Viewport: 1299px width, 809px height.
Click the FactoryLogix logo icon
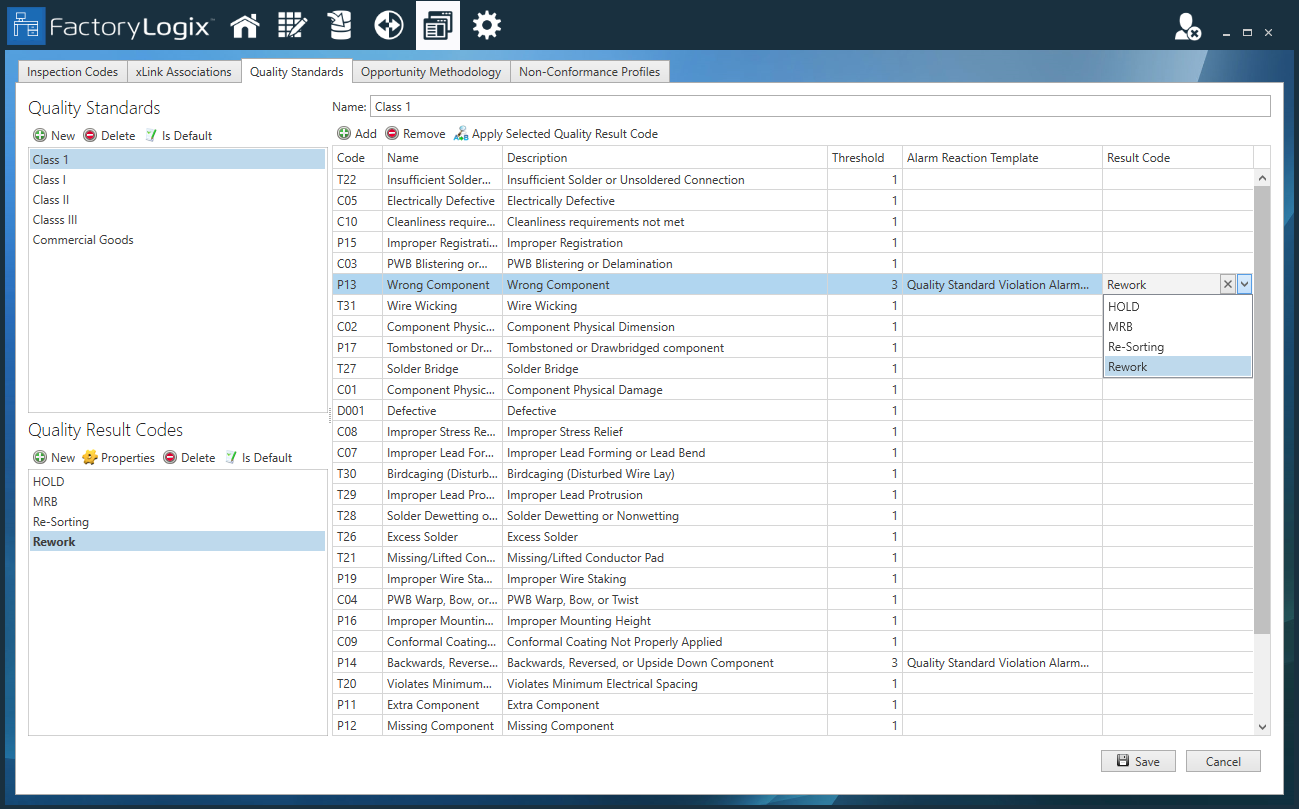(27, 25)
